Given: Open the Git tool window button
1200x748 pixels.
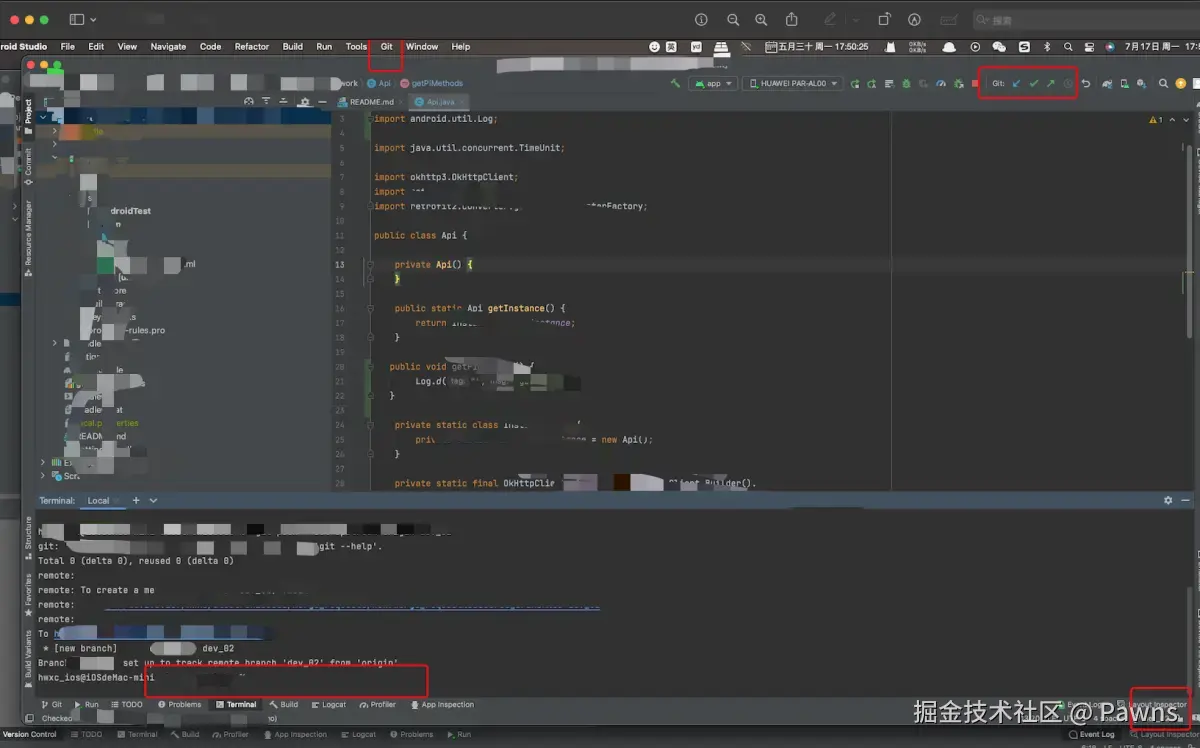Looking at the screenshot, I should 51,704.
